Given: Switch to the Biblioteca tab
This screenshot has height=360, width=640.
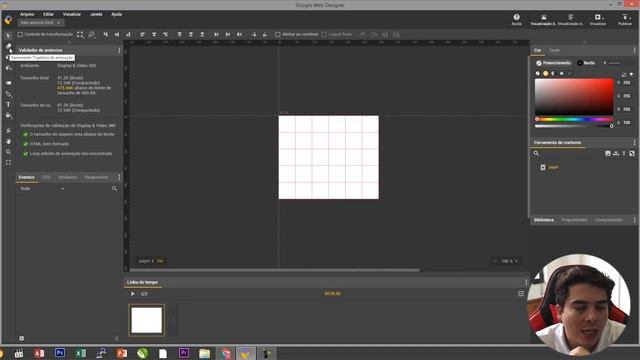Looking at the screenshot, I should click(544, 220).
